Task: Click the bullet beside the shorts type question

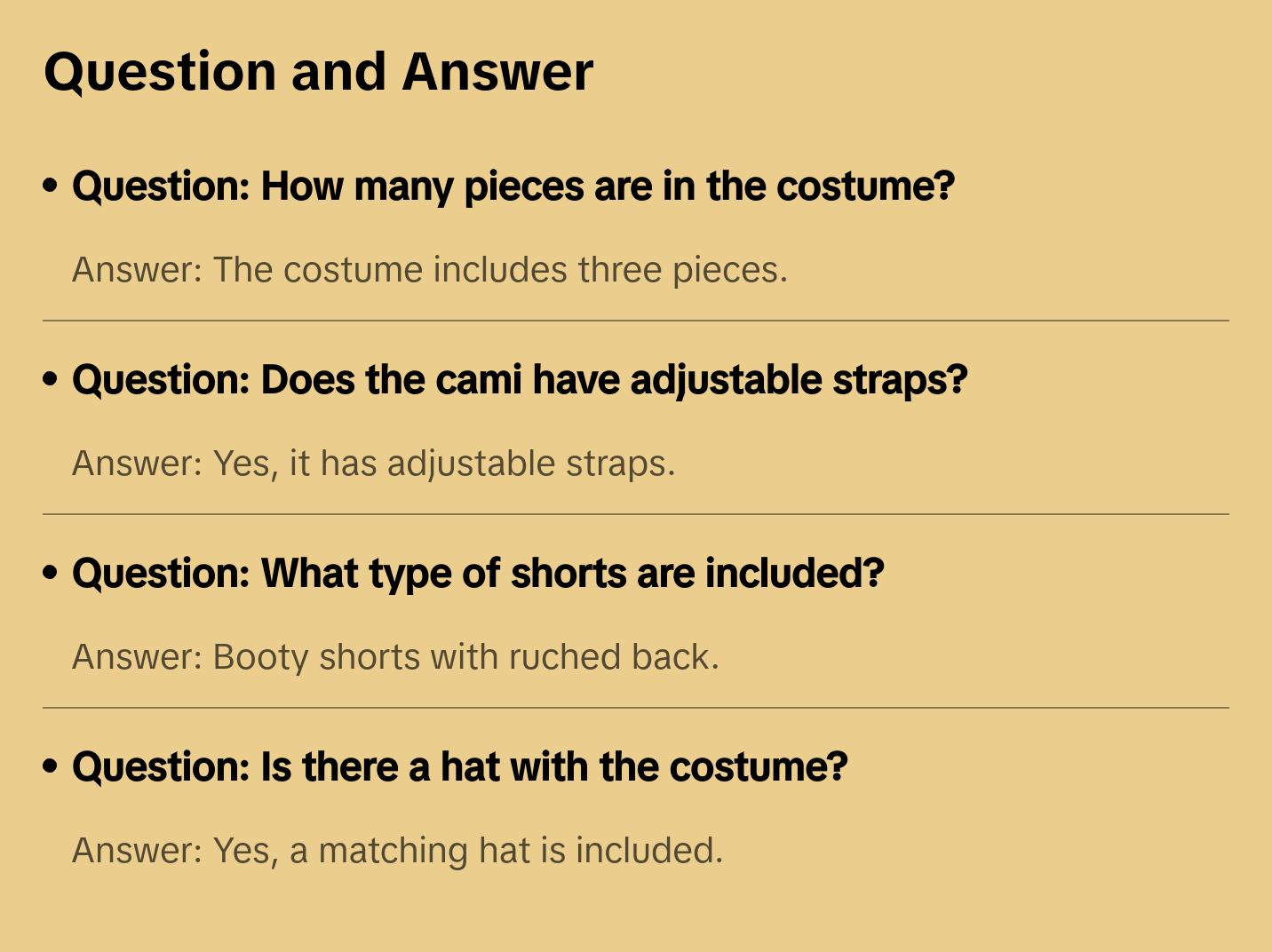Action: coord(51,573)
